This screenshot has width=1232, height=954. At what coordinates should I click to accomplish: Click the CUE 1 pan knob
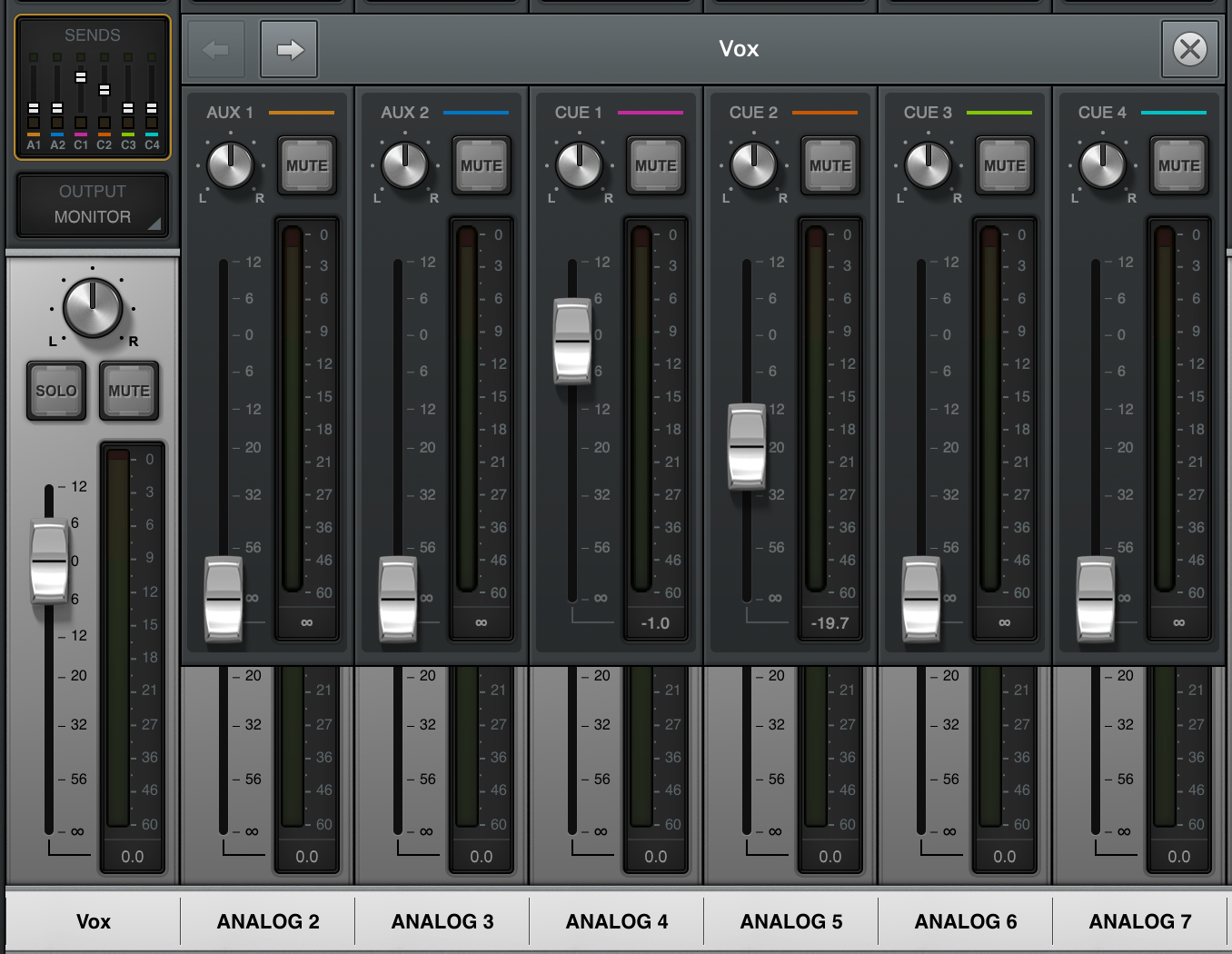click(x=580, y=164)
